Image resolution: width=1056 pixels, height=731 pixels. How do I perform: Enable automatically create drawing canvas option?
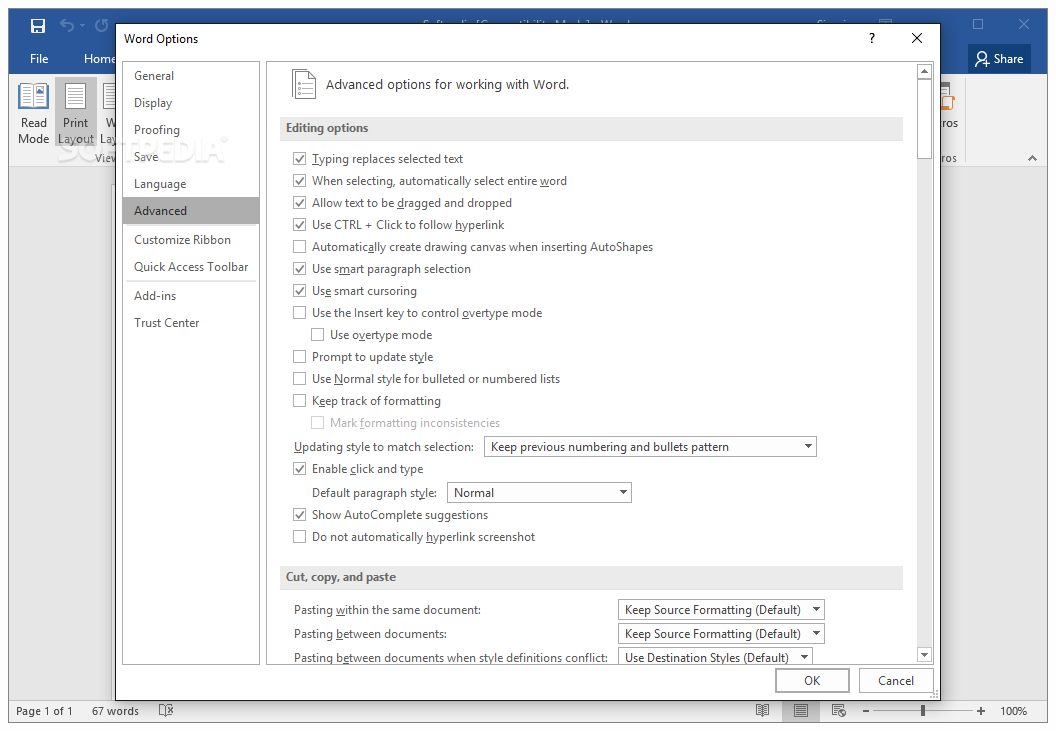pos(300,247)
